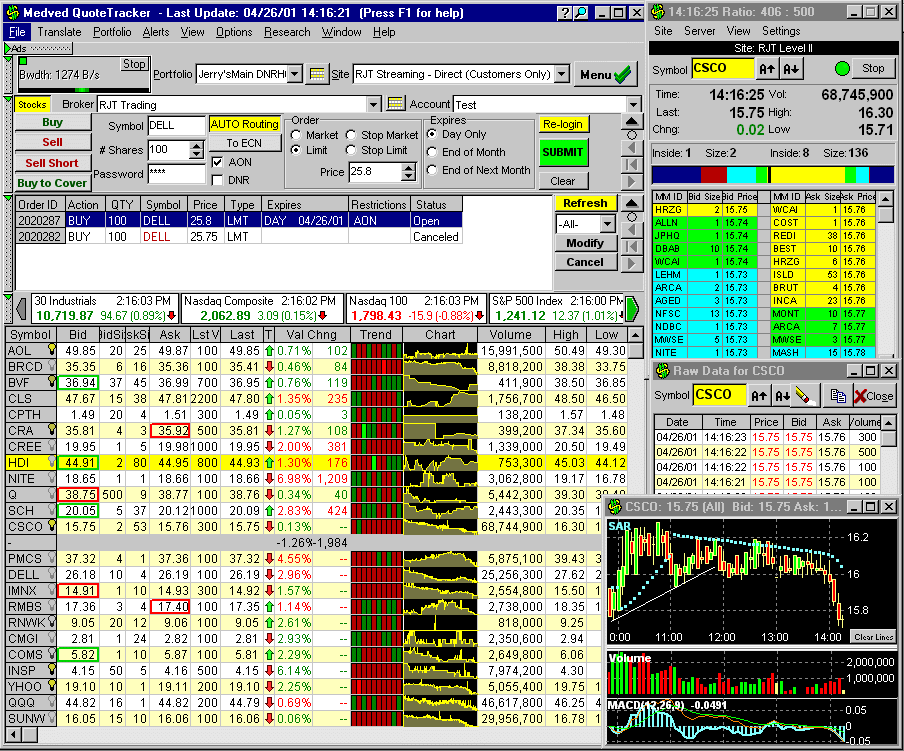Click the grid icon beside the Broker dropdown
This screenshot has width=904, height=751.
point(395,104)
